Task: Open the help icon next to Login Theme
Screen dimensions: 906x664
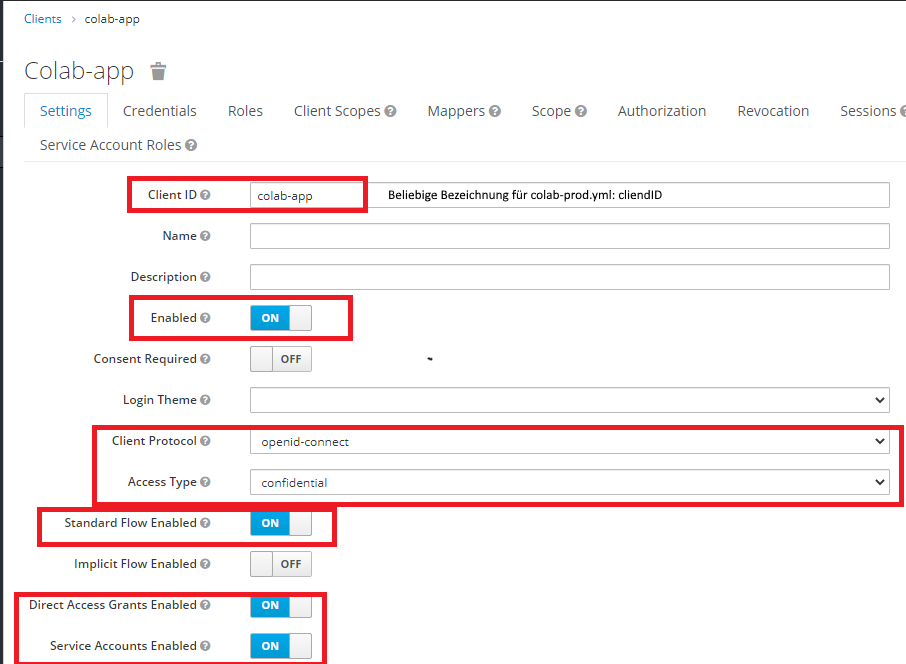Action: (204, 399)
